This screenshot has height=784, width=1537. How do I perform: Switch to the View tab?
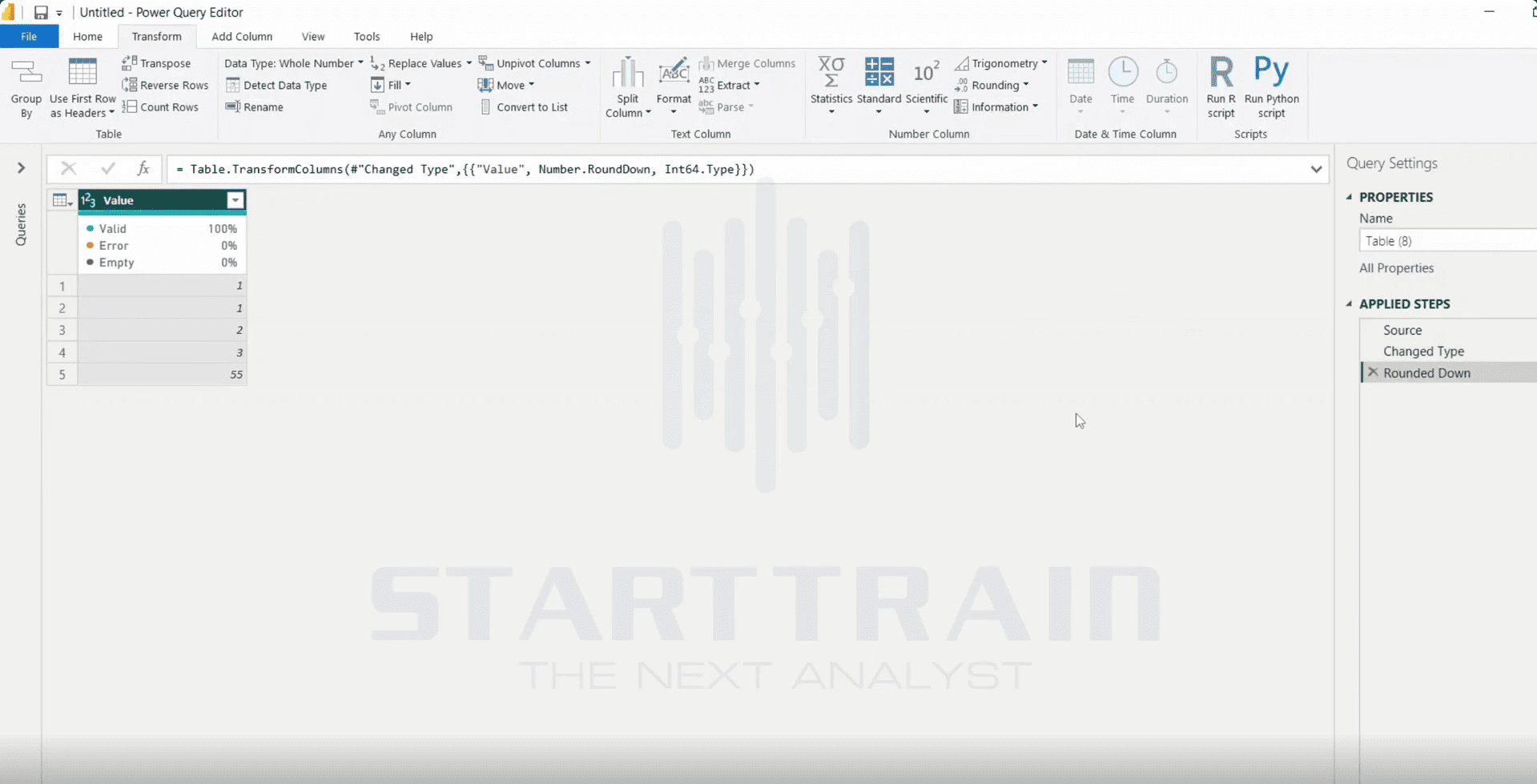coord(313,36)
